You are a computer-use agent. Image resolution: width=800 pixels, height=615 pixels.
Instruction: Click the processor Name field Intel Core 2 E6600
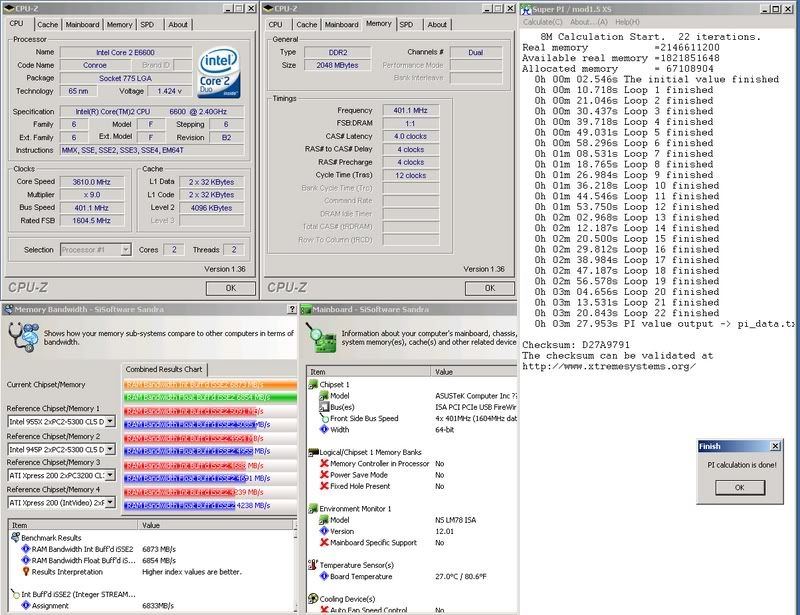tap(126, 52)
